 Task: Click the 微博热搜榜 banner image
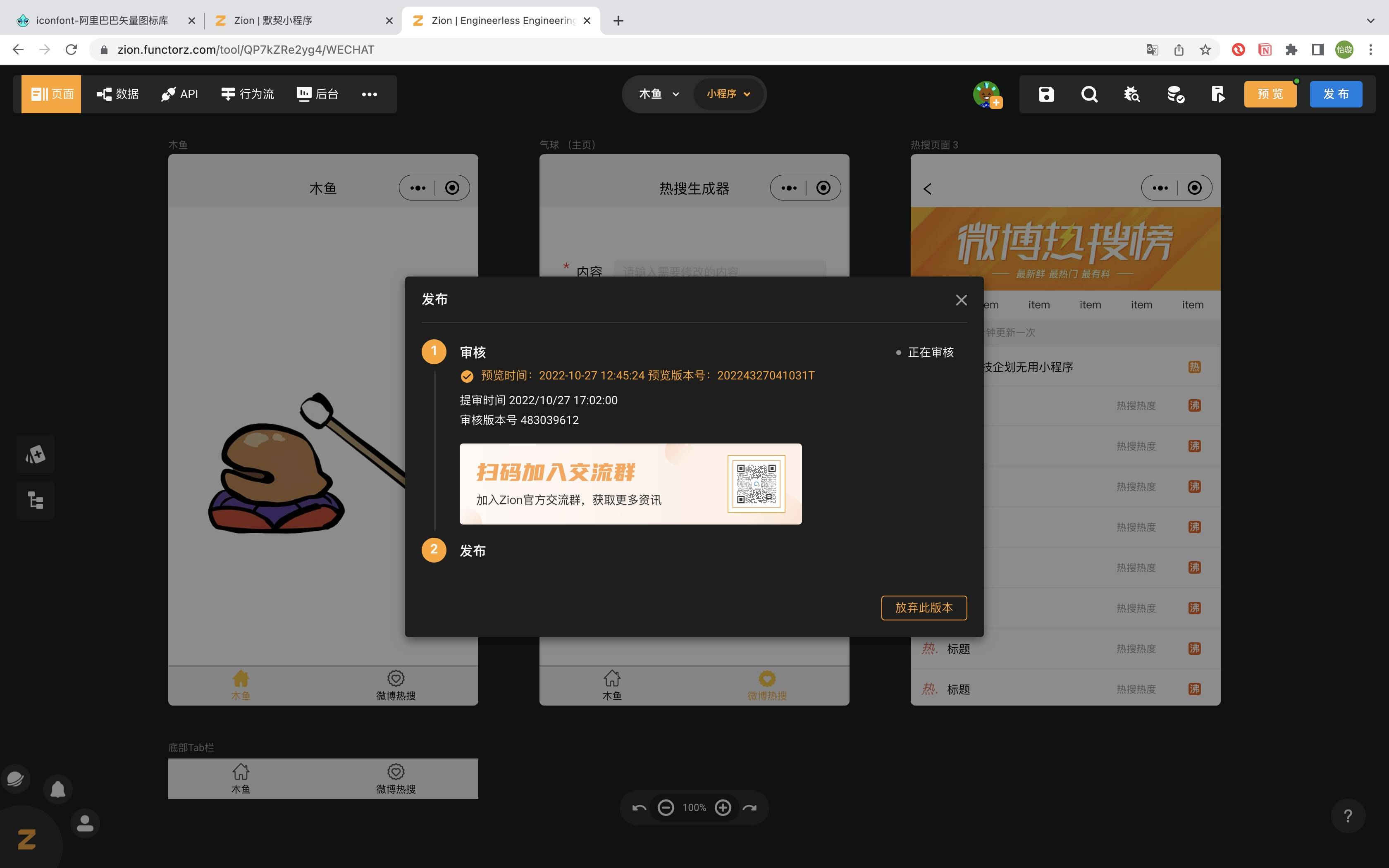coord(1065,249)
